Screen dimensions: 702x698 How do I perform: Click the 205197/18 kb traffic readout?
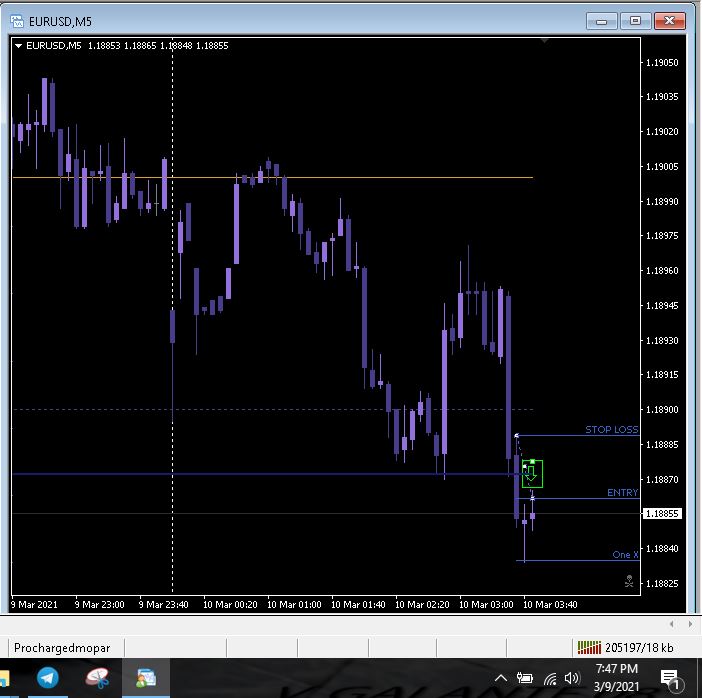(x=639, y=647)
